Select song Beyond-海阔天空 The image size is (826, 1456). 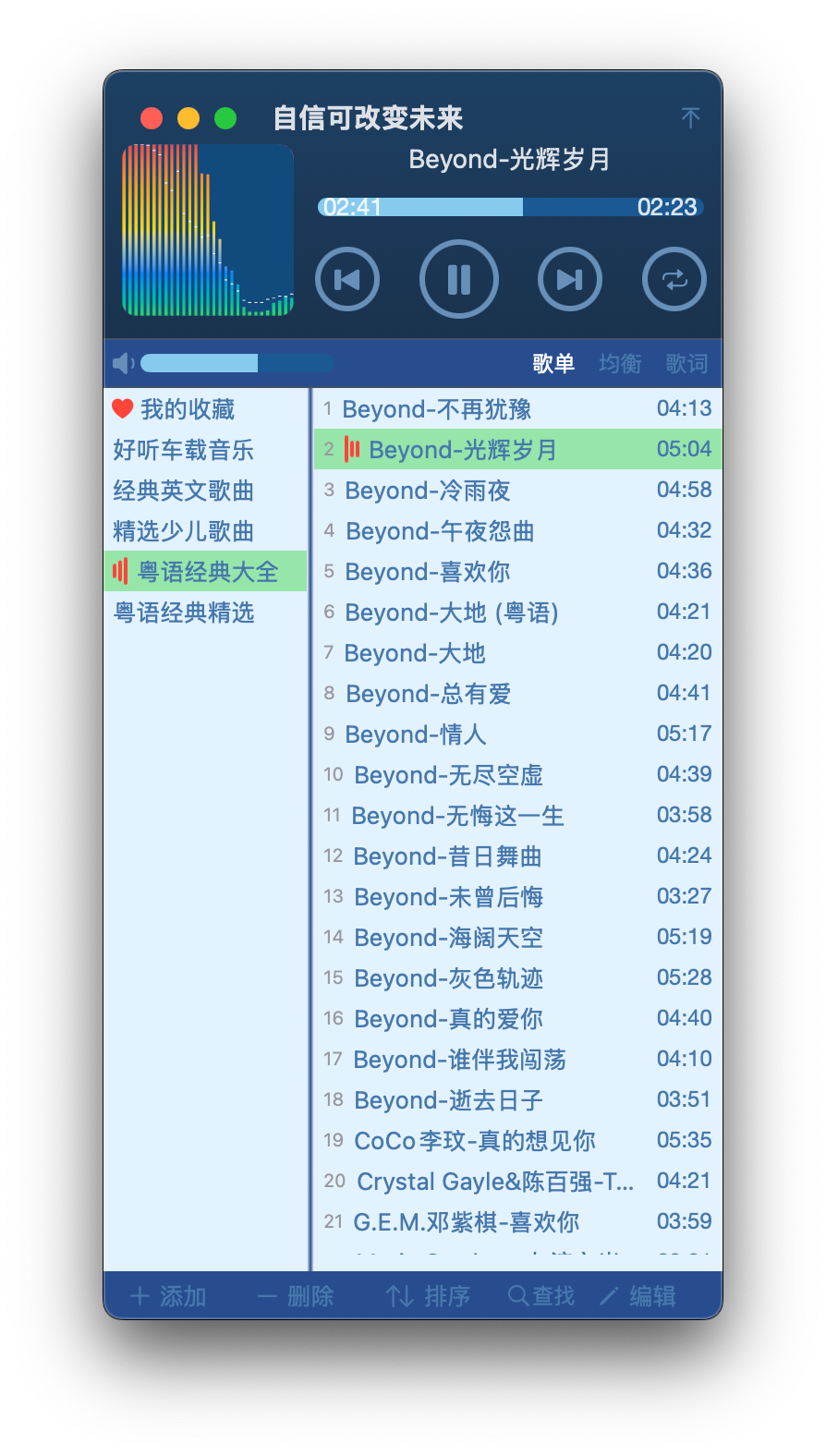[517, 937]
